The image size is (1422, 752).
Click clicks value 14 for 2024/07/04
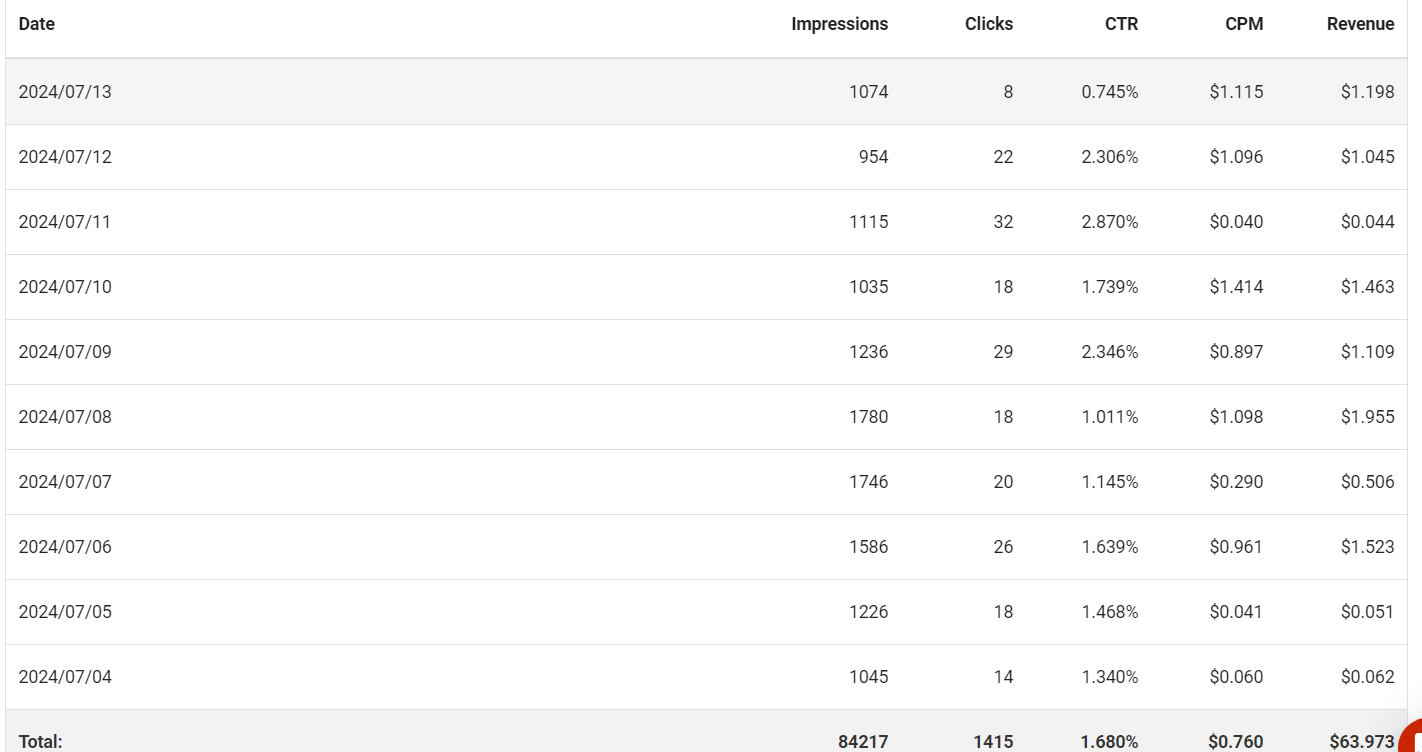pyautogui.click(x=1003, y=677)
